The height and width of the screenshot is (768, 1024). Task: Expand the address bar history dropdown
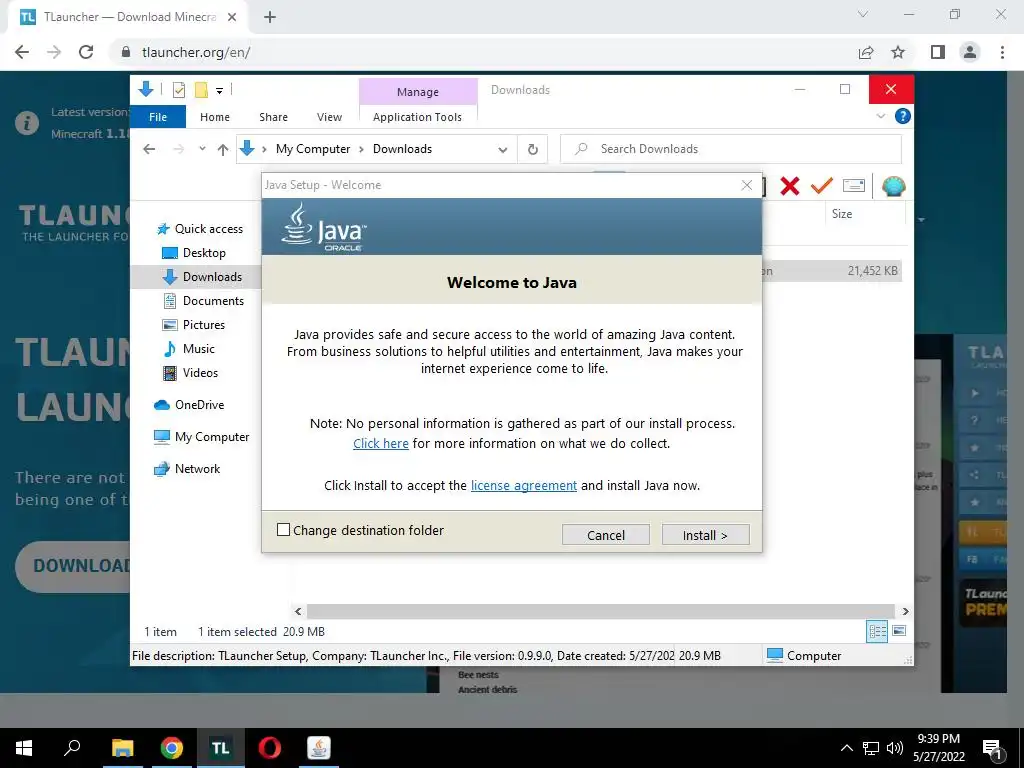[502, 150]
